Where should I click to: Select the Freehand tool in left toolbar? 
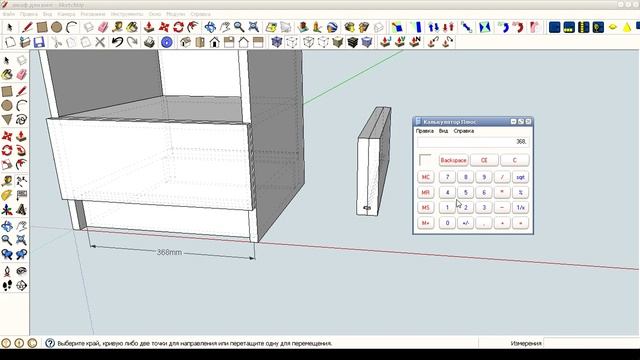pos(21,119)
